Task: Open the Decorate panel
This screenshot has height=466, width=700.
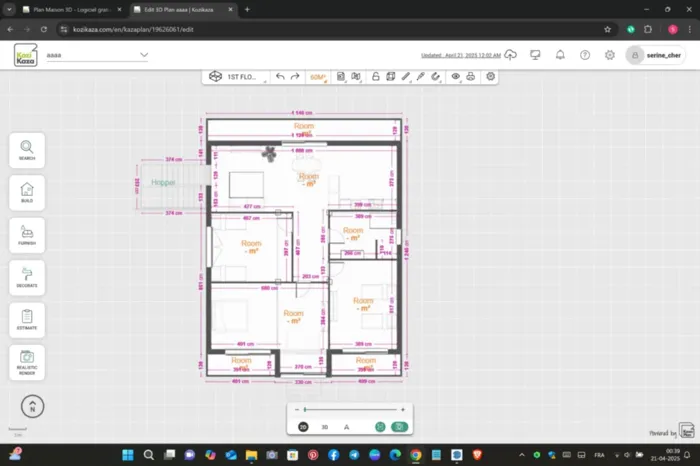Action: pos(26,276)
